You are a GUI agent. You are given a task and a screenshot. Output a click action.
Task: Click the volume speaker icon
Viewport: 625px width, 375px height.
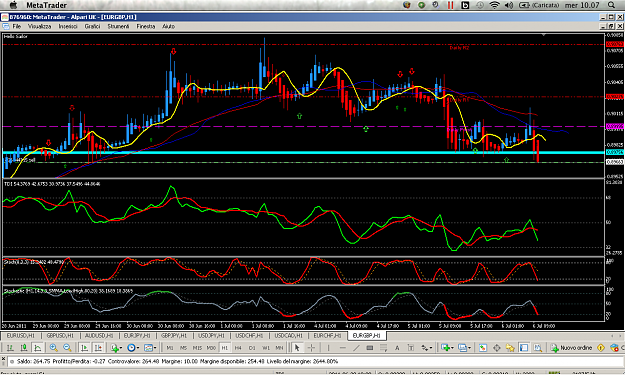tap(509, 5)
